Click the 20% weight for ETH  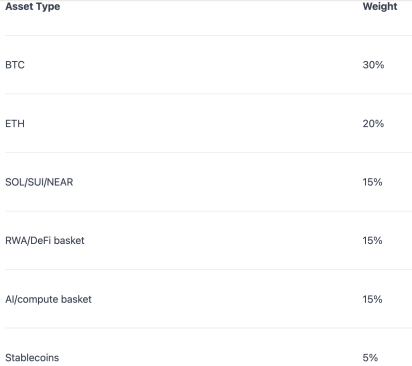(373, 124)
